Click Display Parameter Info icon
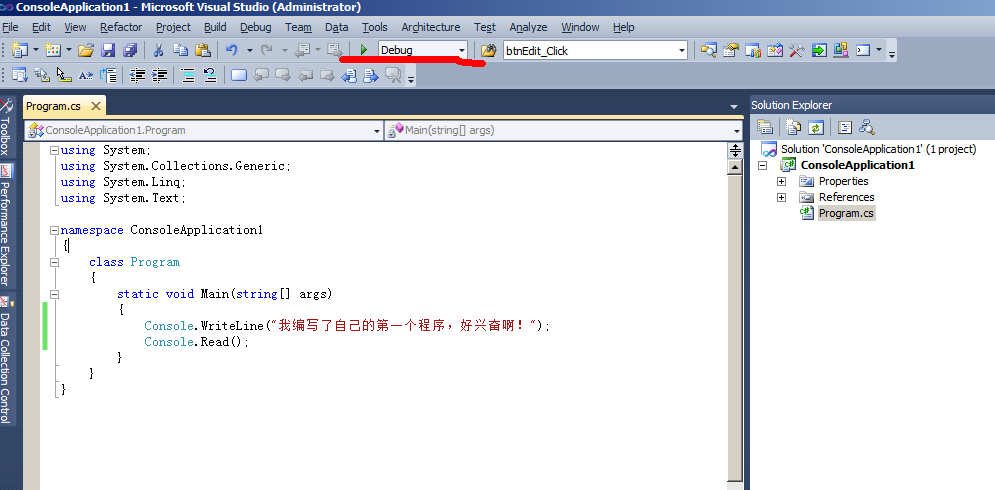This screenshot has width=995, height=490. tap(42, 76)
